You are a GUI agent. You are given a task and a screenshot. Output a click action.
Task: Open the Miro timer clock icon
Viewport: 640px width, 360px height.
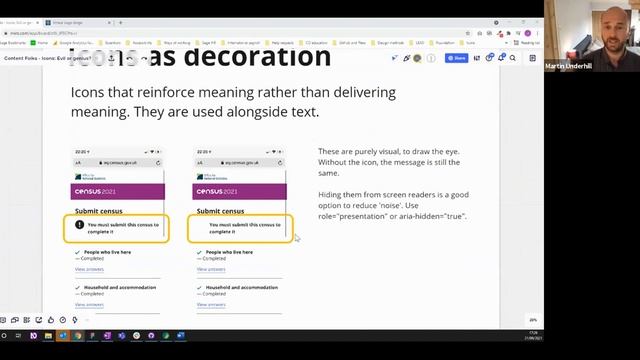[x=63, y=320]
